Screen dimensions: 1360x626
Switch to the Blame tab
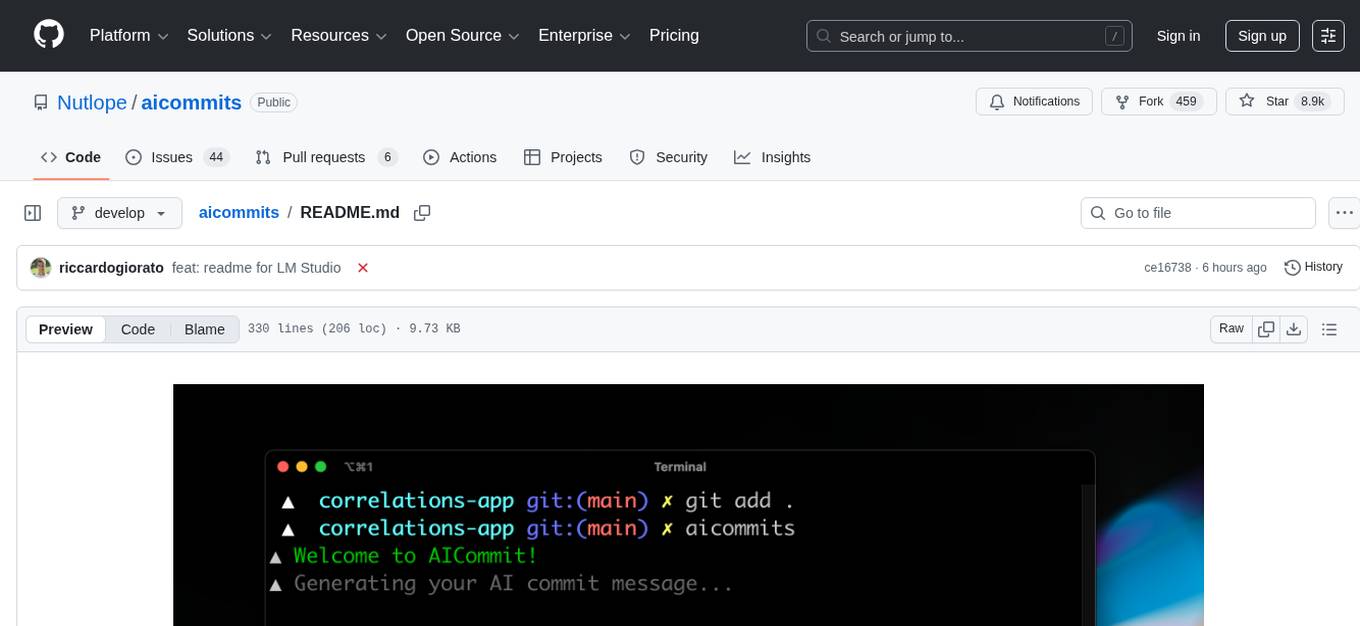[x=204, y=329]
